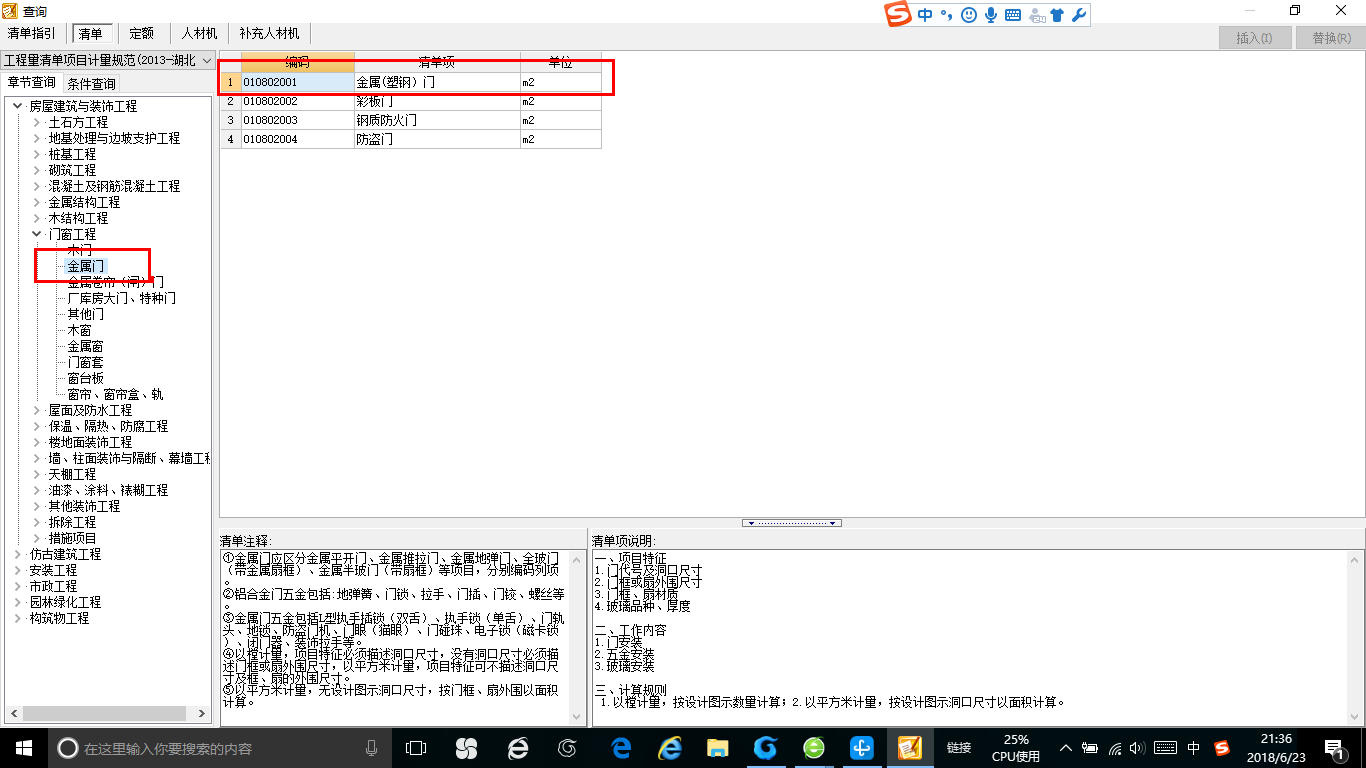Select row 钢质防火门 in the table

410,120
